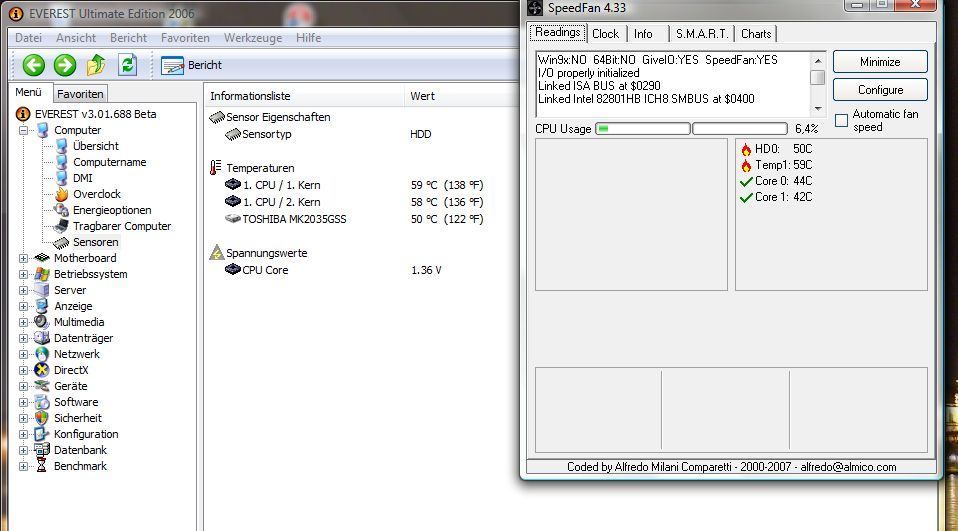Image resolution: width=958 pixels, height=531 pixels.
Task: Click the Benchmark hourglass icon
Action: point(42,466)
